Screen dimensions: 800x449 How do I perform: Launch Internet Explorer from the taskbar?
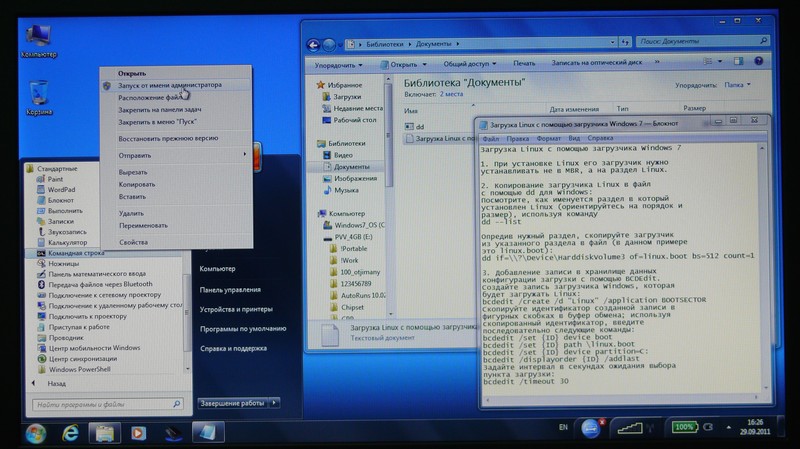tap(70, 433)
